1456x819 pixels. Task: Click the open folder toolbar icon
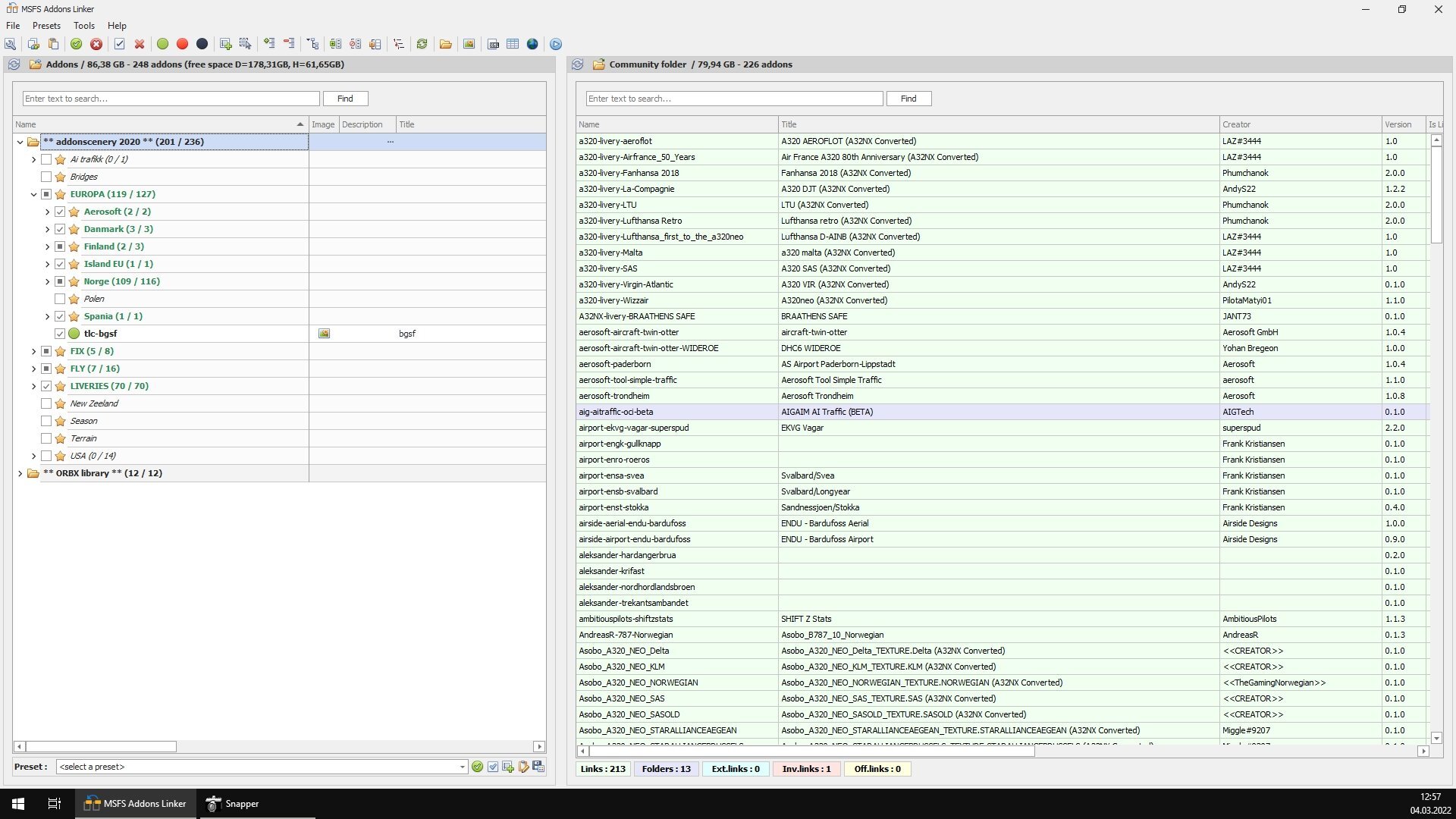445,44
